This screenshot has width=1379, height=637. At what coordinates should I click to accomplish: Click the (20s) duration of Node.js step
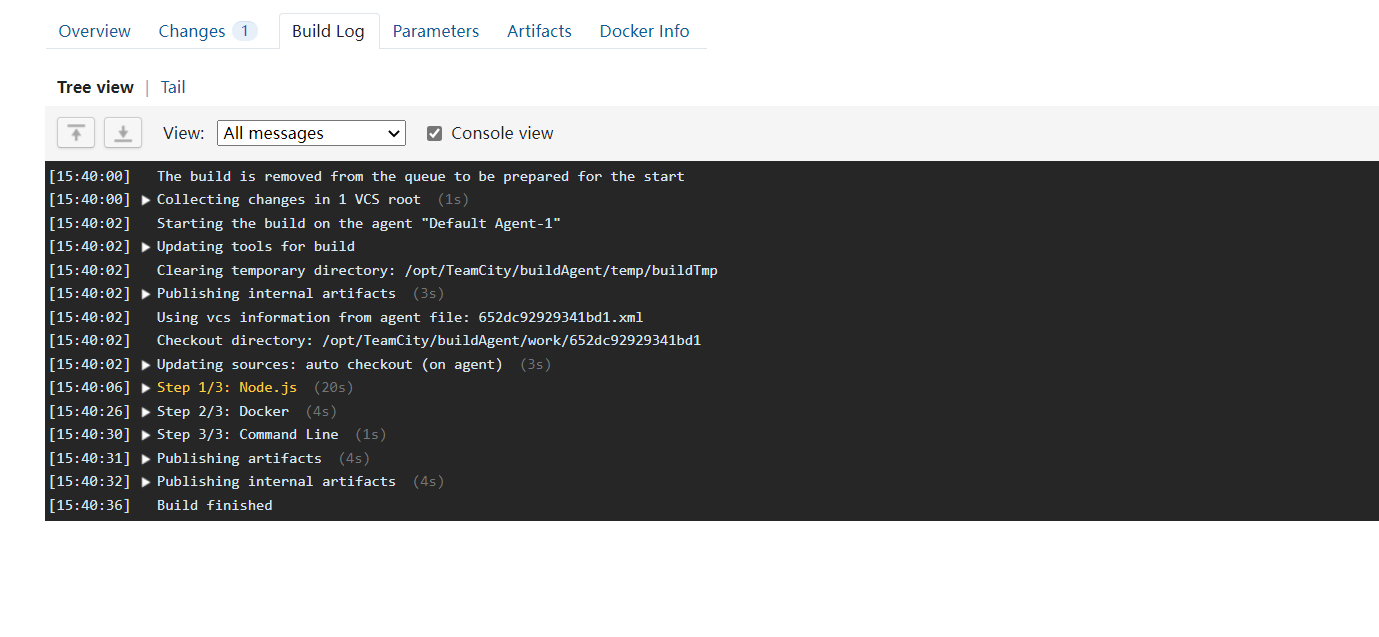click(x=333, y=388)
